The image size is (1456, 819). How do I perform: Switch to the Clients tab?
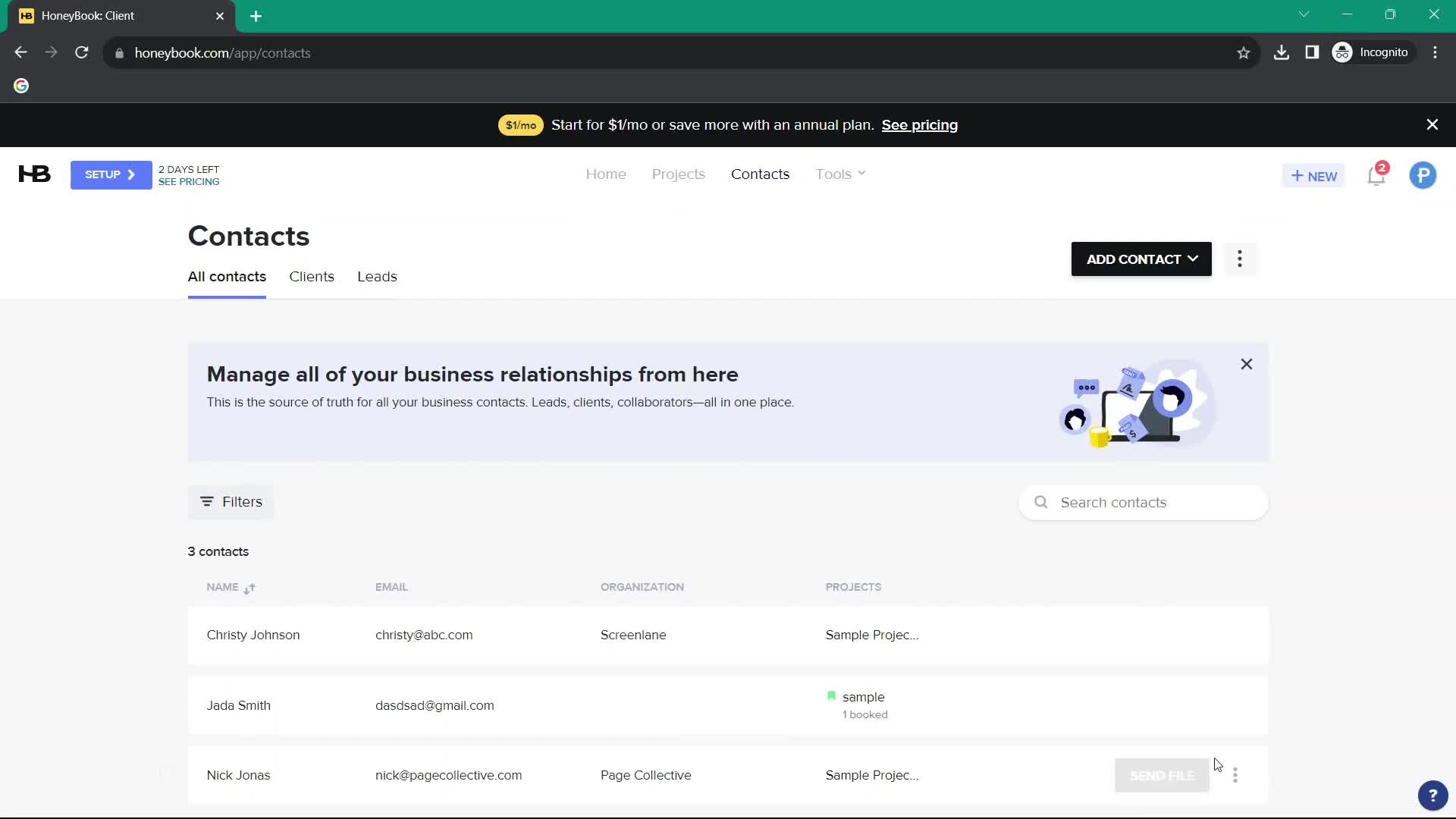click(312, 276)
